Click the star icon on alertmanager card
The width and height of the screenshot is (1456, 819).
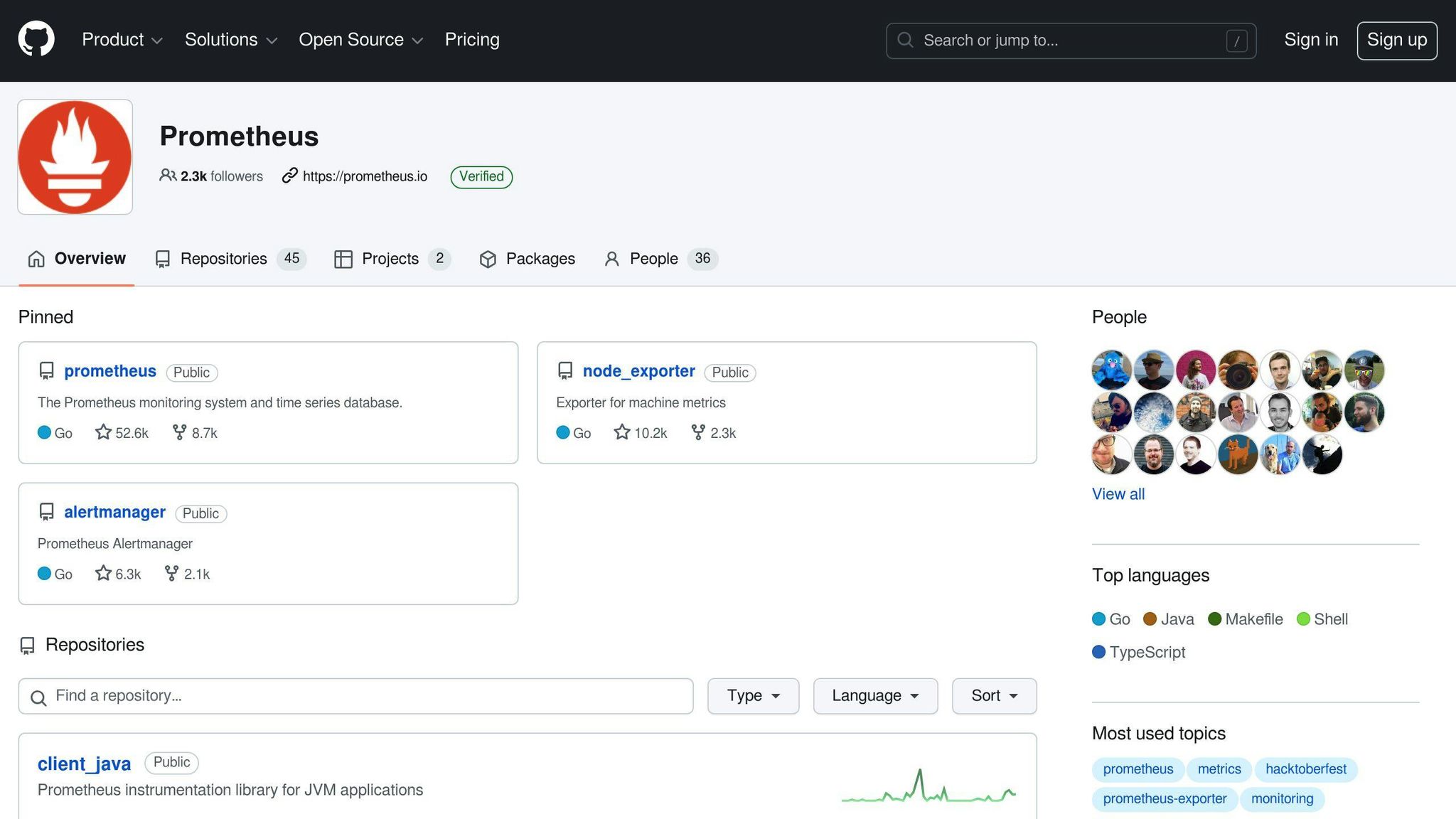[x=103, y=573]
